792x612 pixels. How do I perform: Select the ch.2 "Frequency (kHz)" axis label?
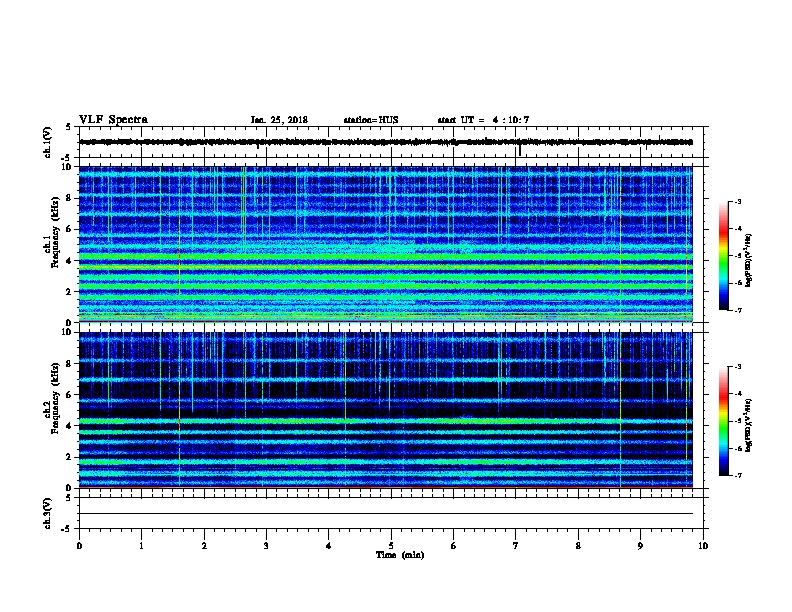(55, 398)
